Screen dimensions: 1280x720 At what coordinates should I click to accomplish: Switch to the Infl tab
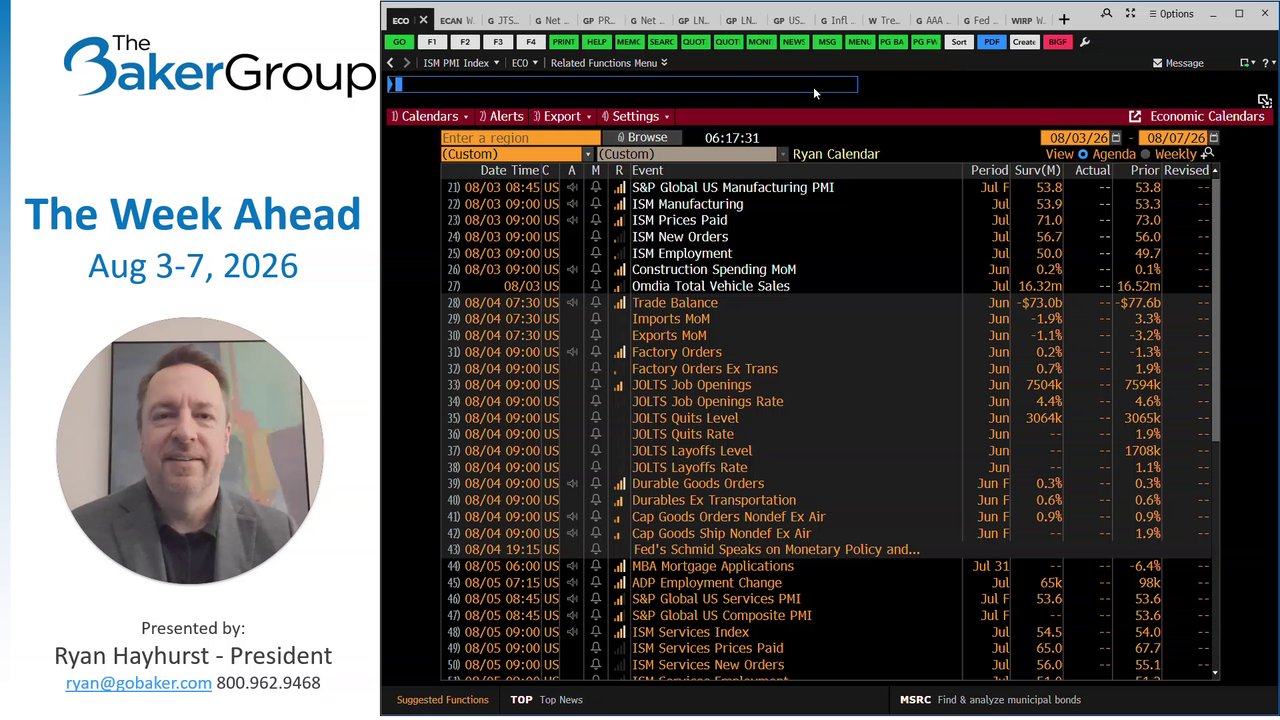(x=837, y=20)
